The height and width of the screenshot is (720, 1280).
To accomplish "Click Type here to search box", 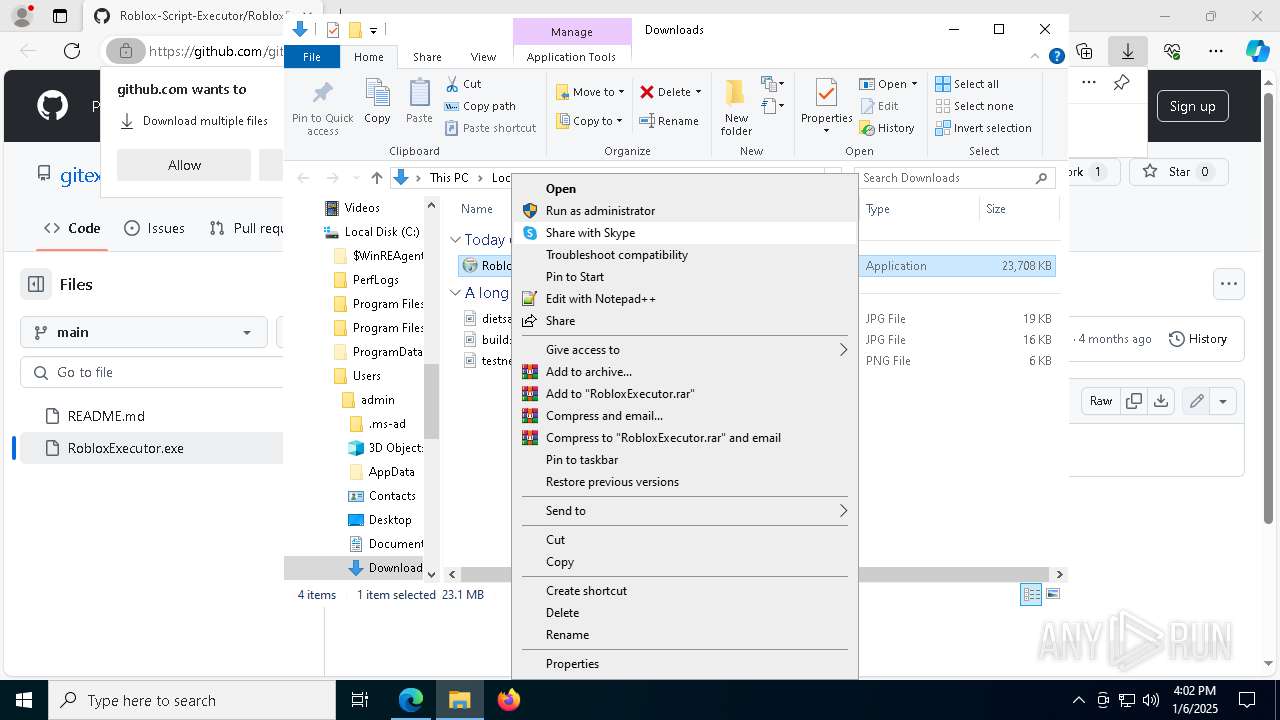I will coord(192,700).
